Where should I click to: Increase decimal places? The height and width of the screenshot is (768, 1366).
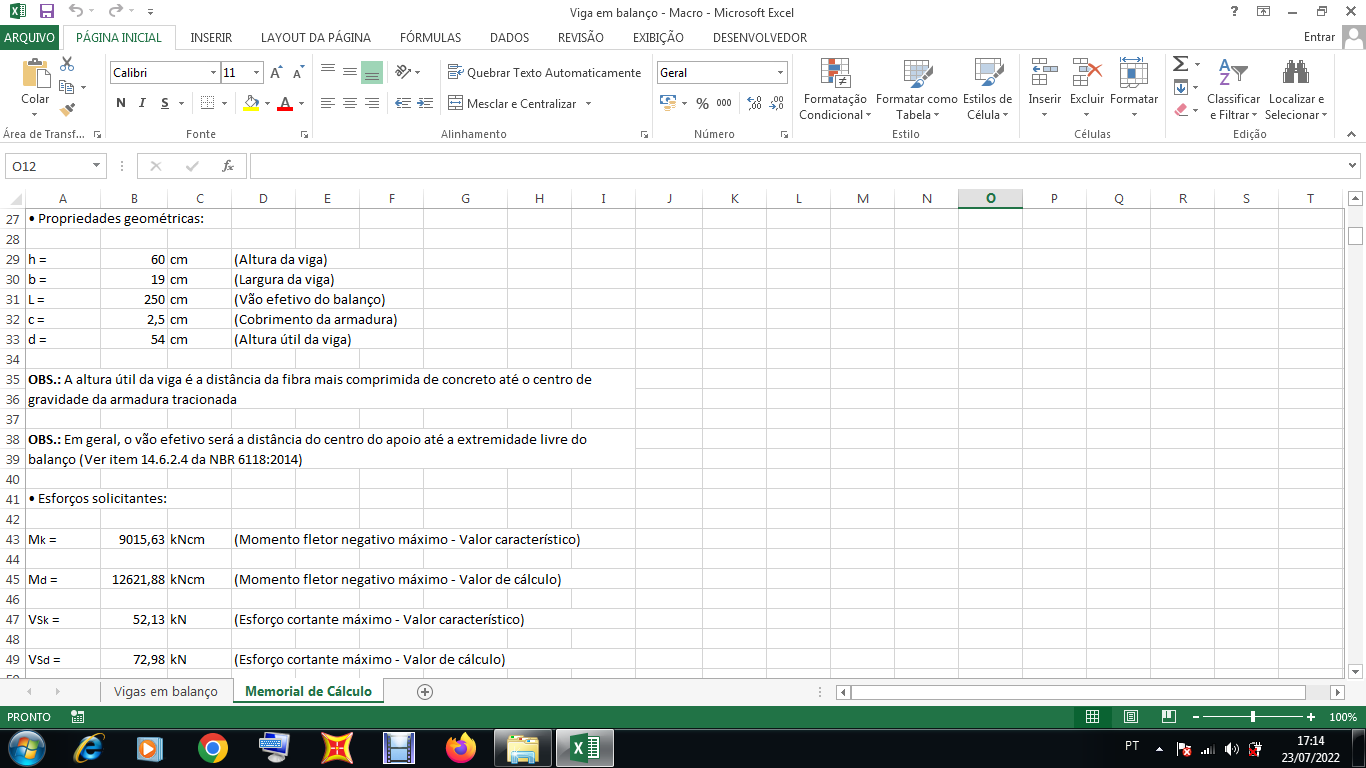(x=754, y=103)
